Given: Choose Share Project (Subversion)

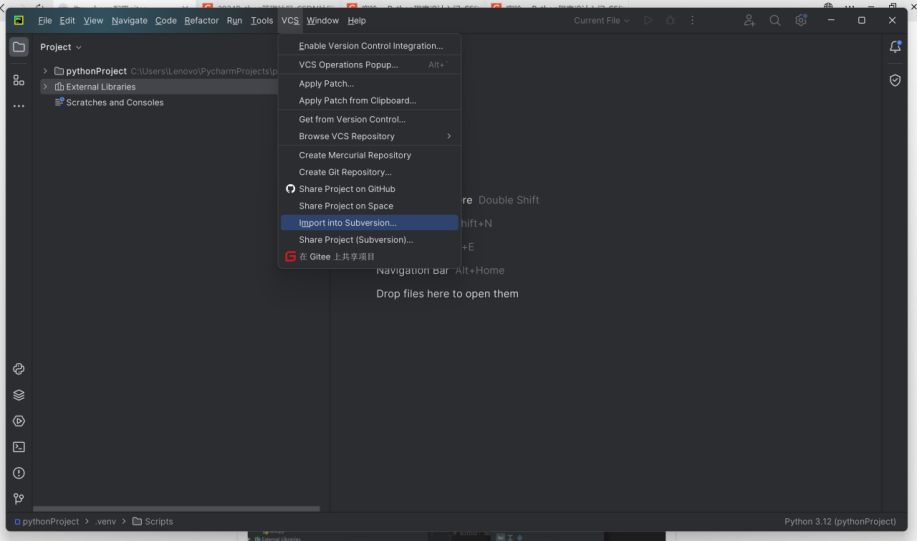Looking at the screenshot, I should (370, 240).
